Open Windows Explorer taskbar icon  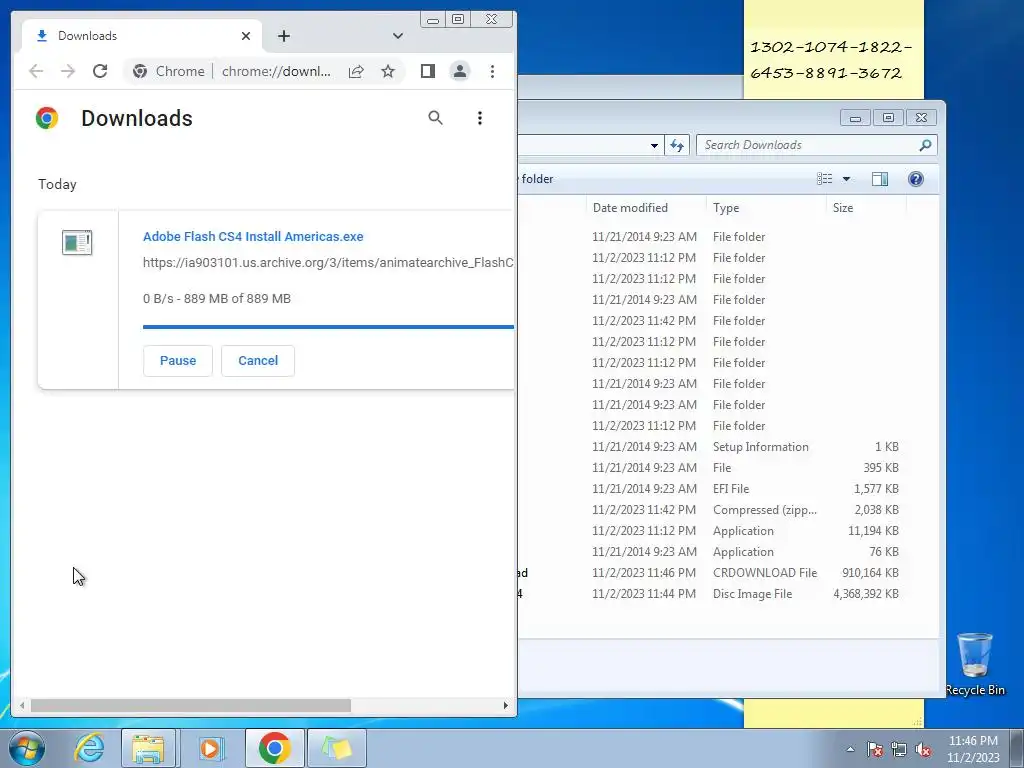[x=148, y=748]
